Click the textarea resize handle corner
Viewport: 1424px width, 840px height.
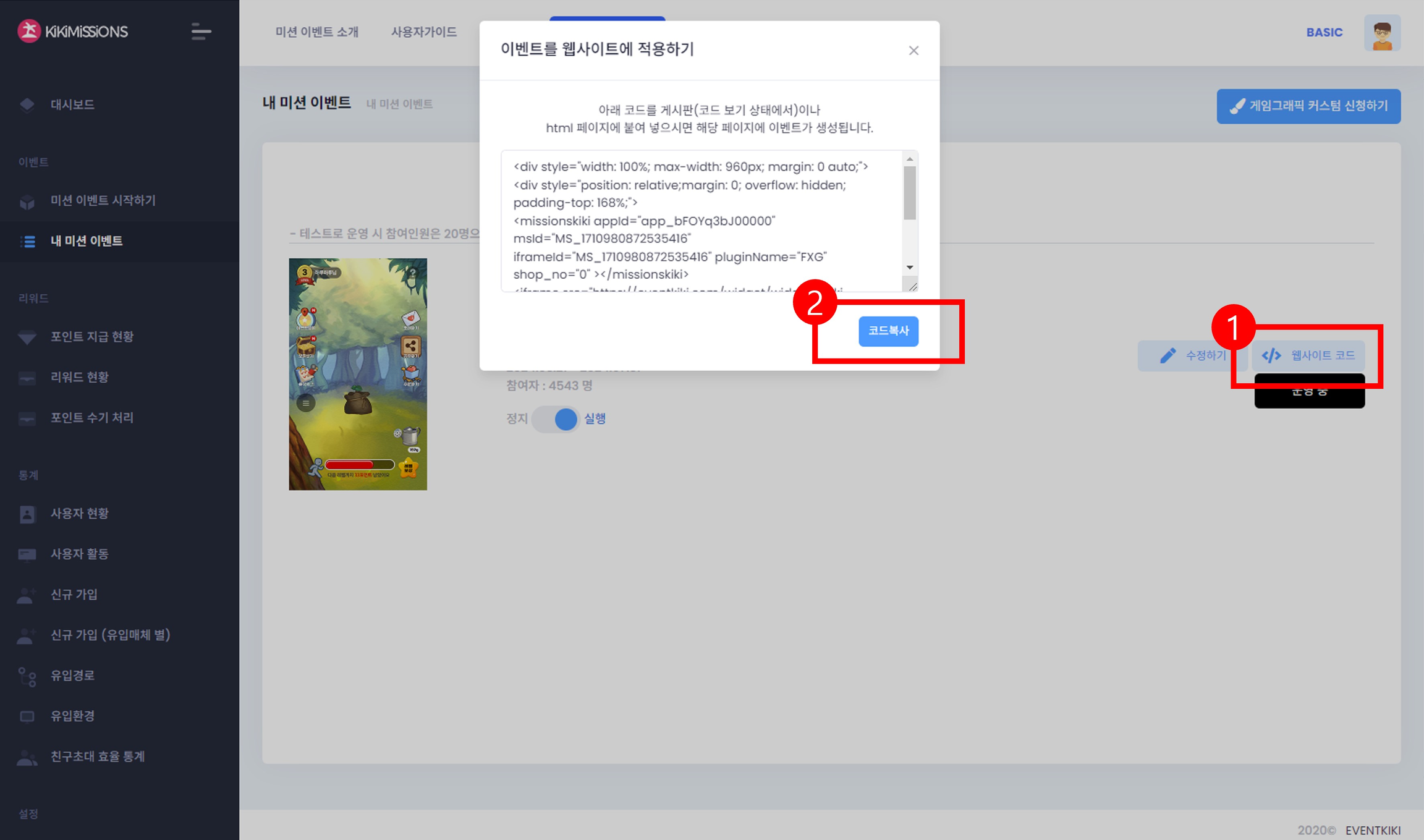click(x=913, y=287)
